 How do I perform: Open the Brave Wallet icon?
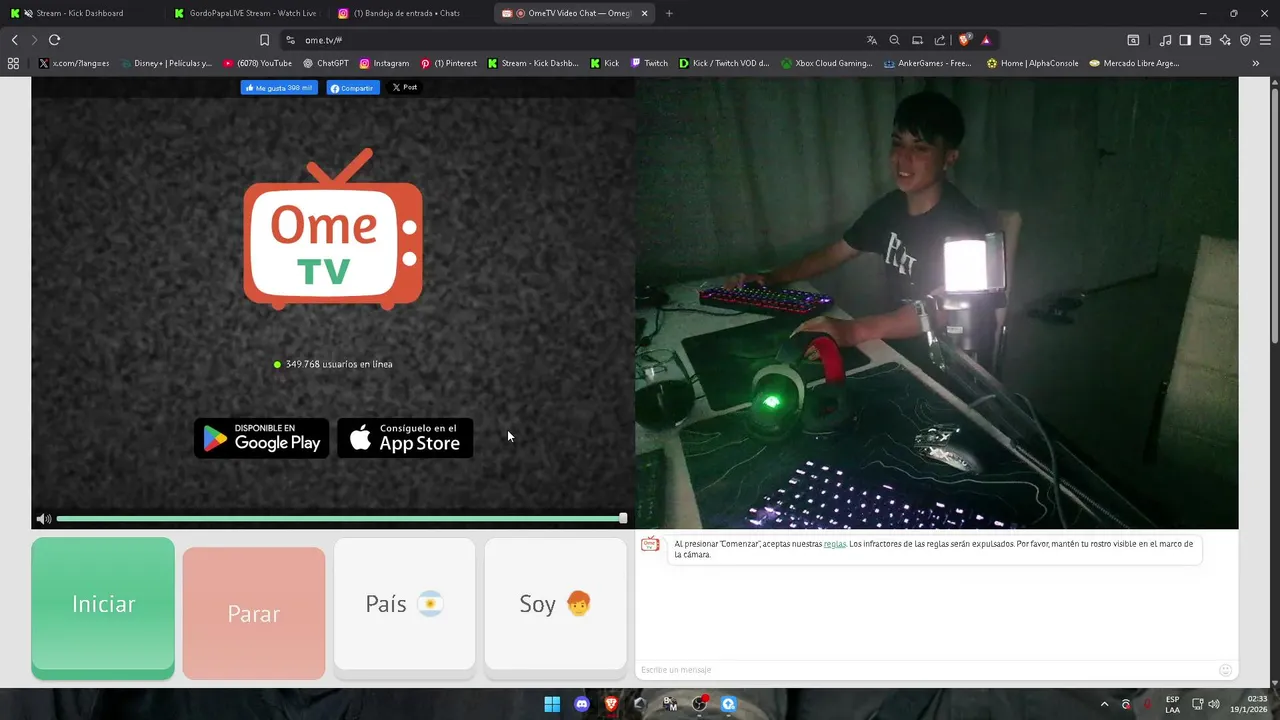pyautogui.click(x=1205, y=40)
